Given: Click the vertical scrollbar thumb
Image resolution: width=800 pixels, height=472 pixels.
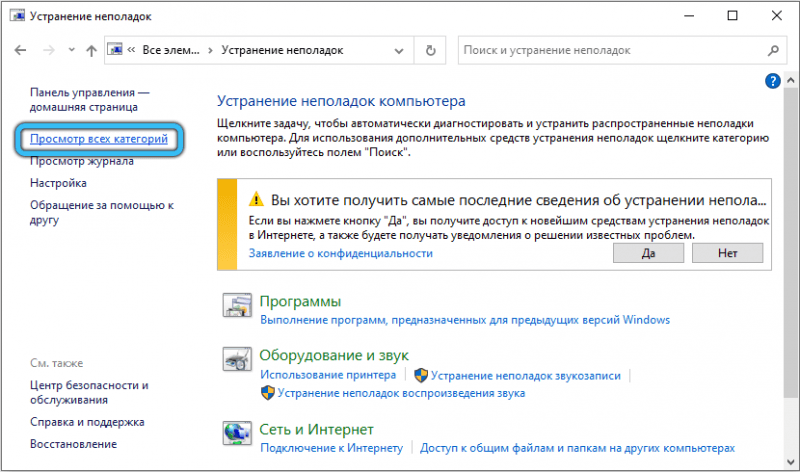Looking at the screenshot, I should [x=791, y=242].
